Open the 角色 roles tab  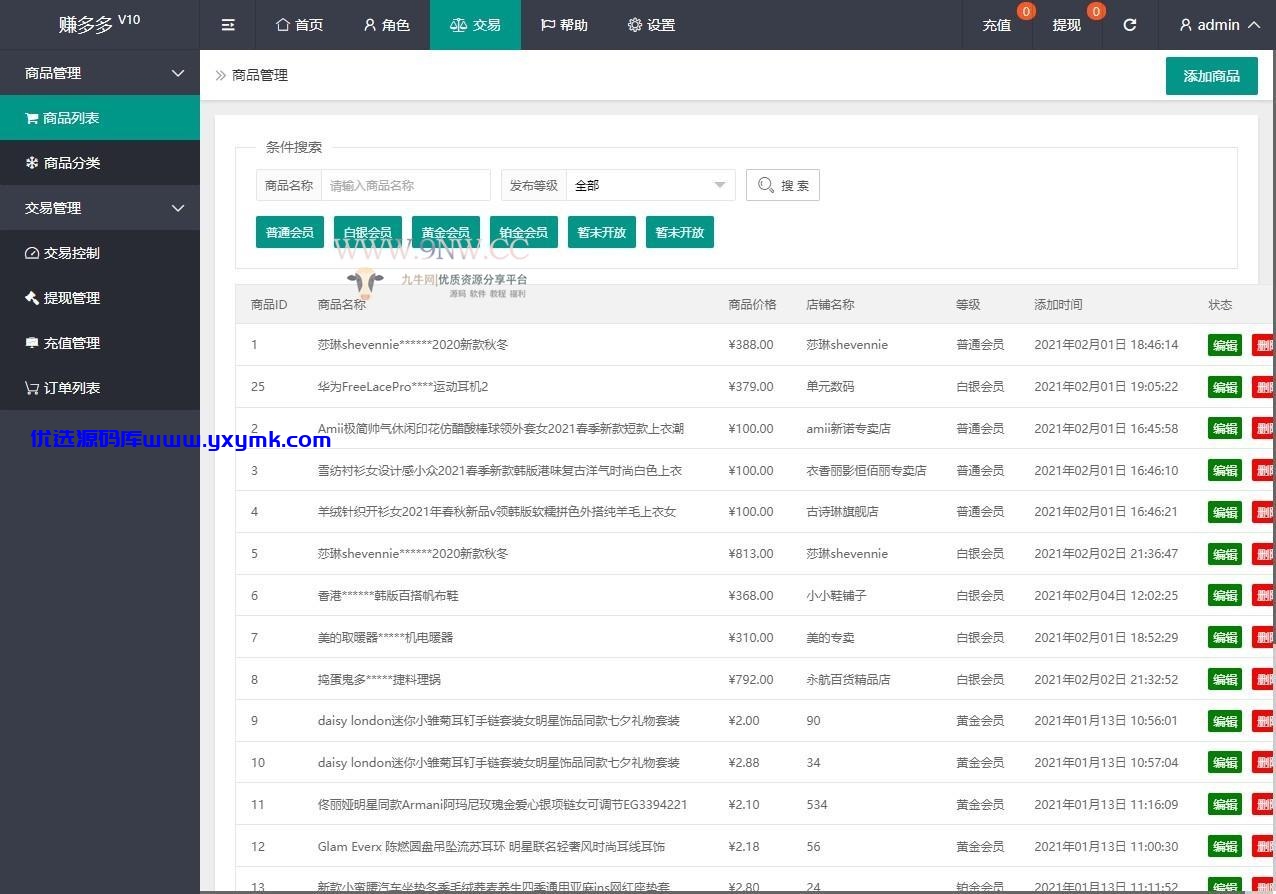pyautogui.click(x=386, y=25)
